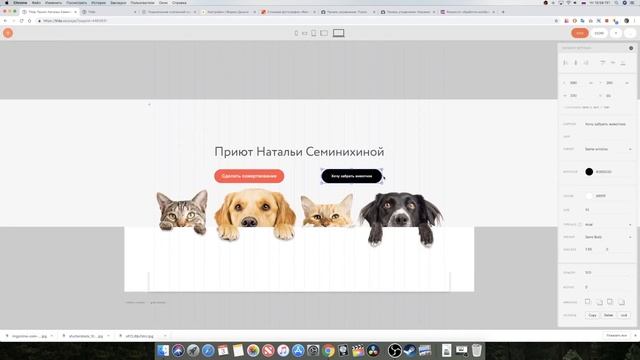Open App Store icon in the dock
640x360 pixels.
pos(298,350)
